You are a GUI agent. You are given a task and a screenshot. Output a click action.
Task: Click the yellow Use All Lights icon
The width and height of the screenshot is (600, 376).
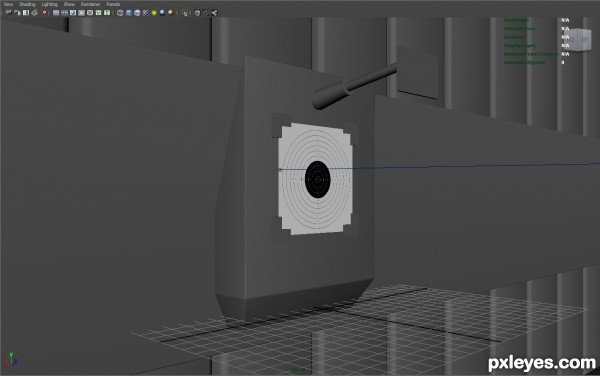click(154, 13)
